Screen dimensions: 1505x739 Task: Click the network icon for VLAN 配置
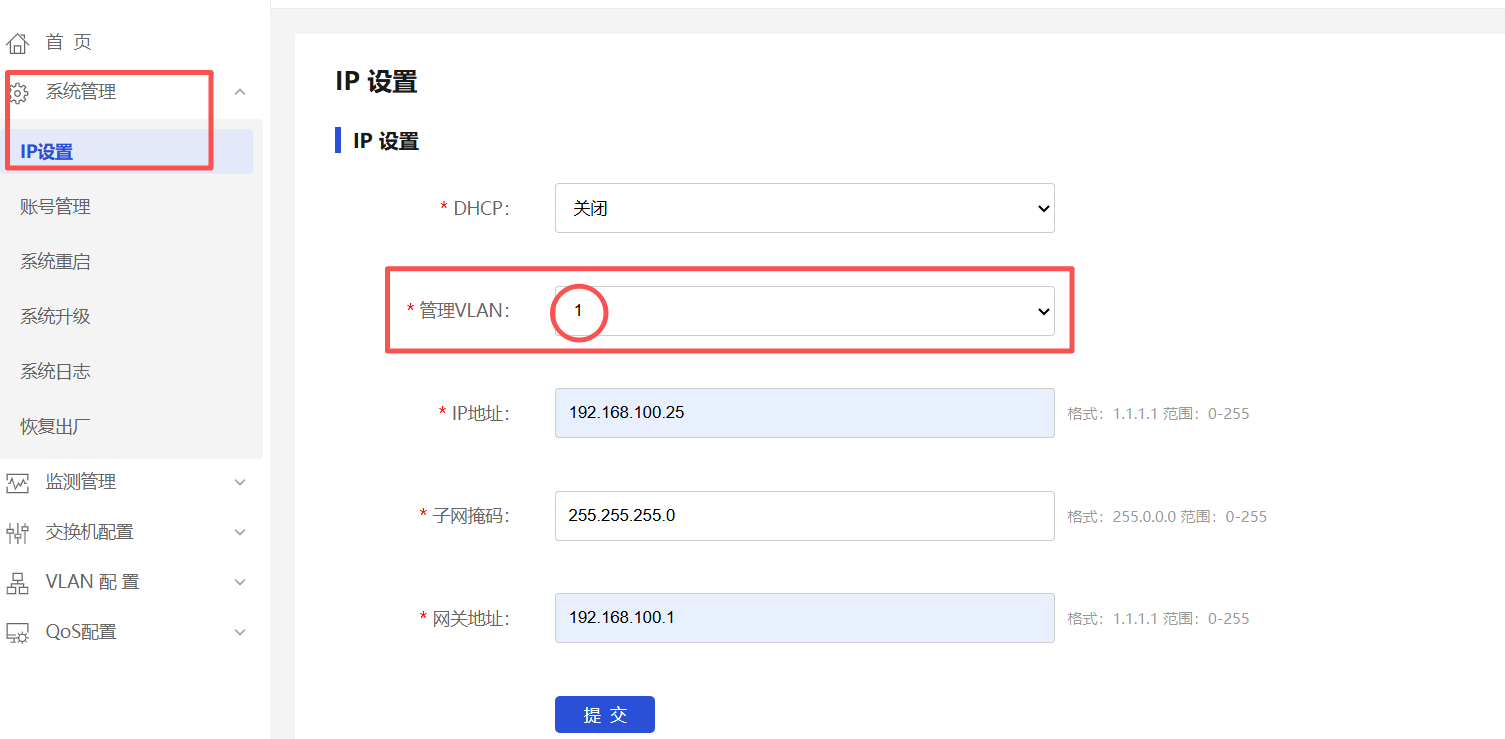tap(17, 583)
